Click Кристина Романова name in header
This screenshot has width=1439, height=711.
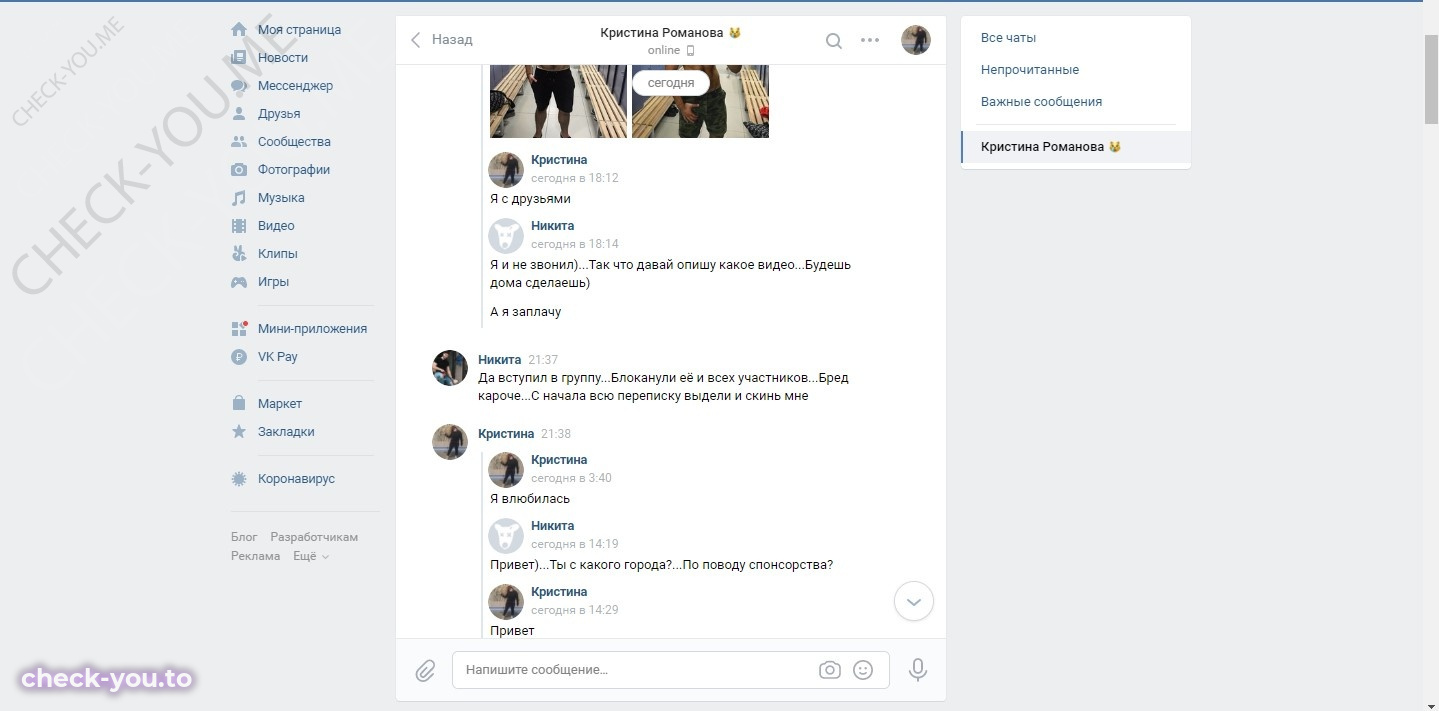click(662, 33)
